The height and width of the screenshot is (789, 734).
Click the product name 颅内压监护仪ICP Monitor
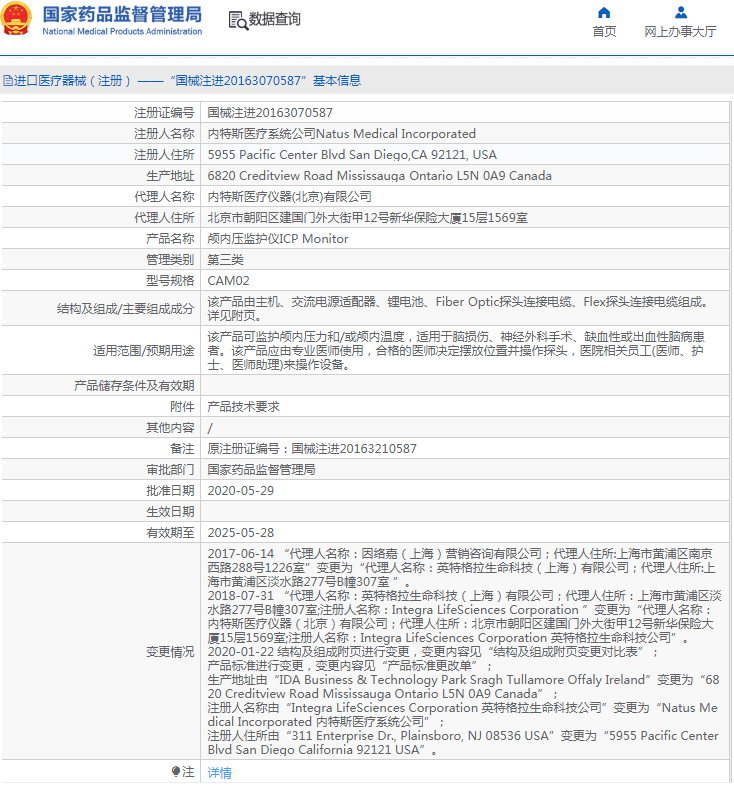pyautogui.click(x=278, y=239)
